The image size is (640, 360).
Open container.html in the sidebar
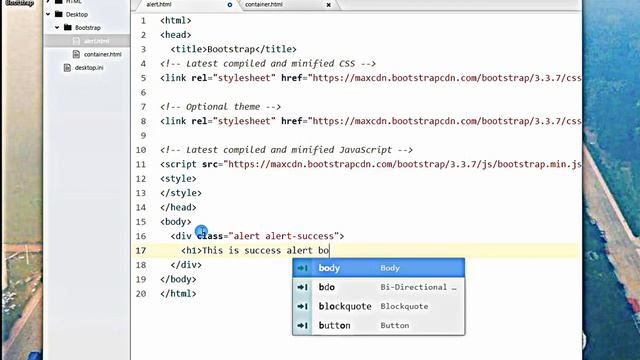pos(102,54)
